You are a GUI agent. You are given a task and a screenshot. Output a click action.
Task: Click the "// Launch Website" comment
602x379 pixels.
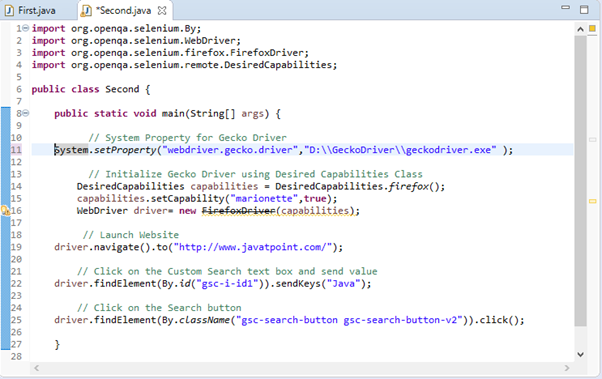(131, 235)
